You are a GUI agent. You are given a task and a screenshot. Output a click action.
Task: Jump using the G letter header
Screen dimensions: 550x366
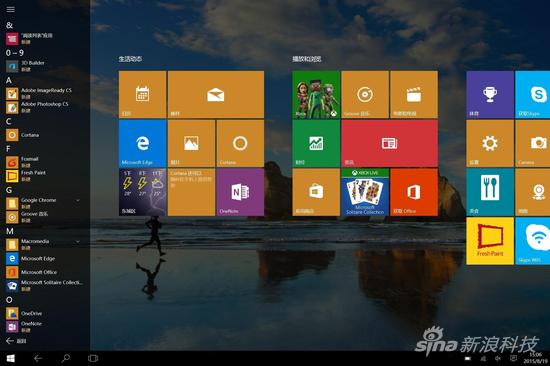tap(9, 190)
